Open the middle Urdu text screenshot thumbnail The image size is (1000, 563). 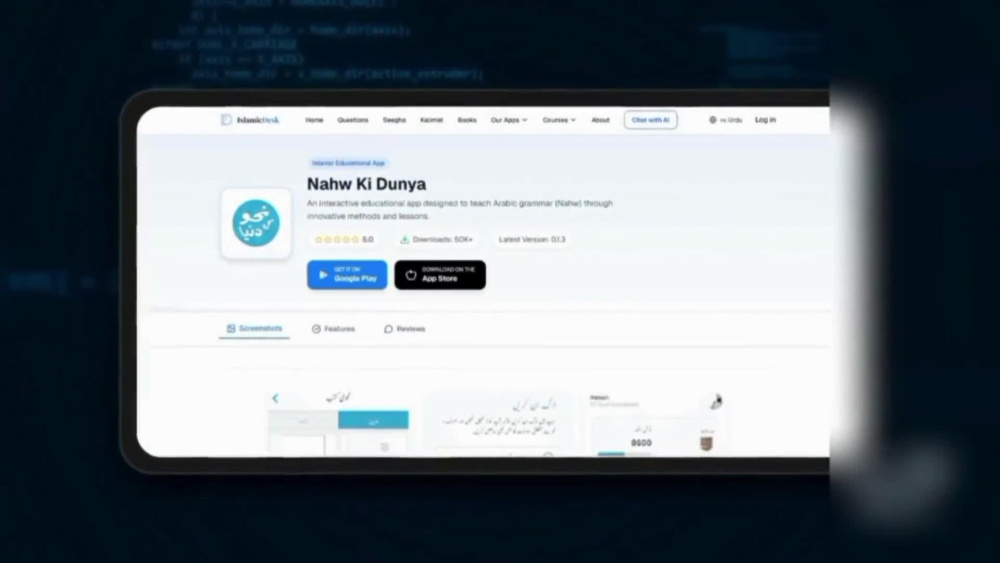[498, 424]
